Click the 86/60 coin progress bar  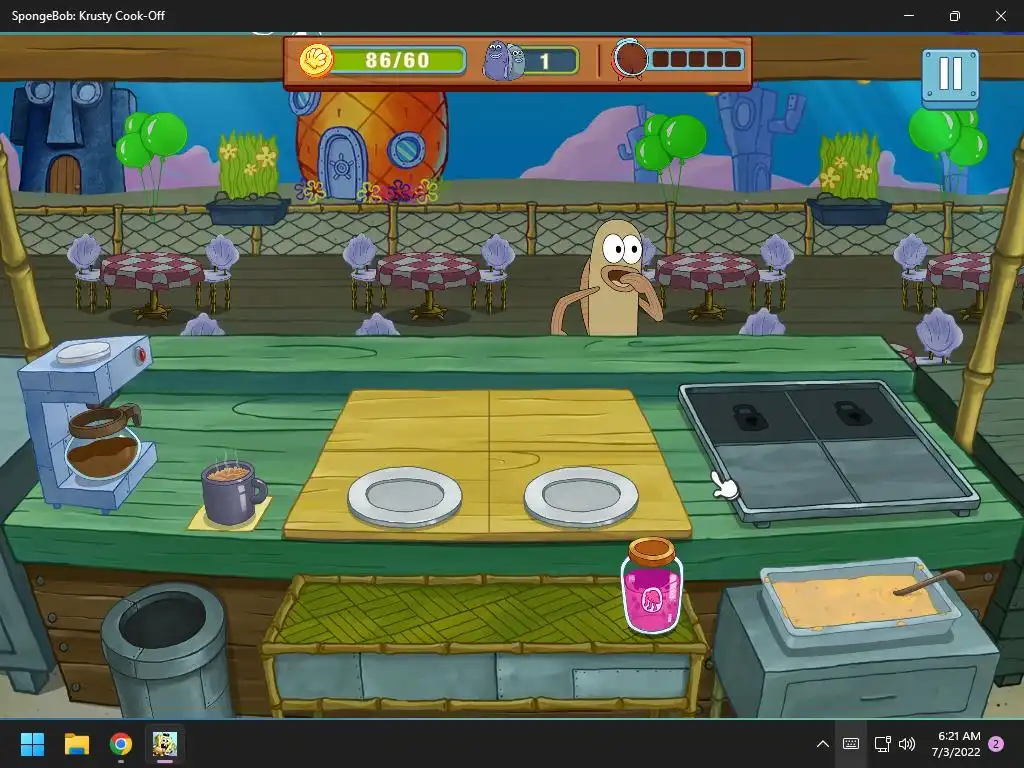398,61
